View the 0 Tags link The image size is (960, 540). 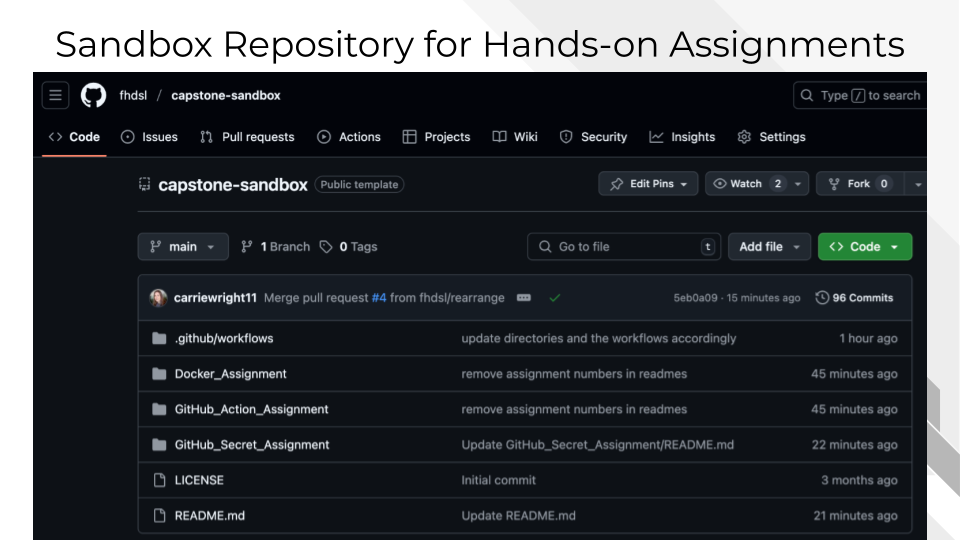pyautogui.click(x=348, y=247)
